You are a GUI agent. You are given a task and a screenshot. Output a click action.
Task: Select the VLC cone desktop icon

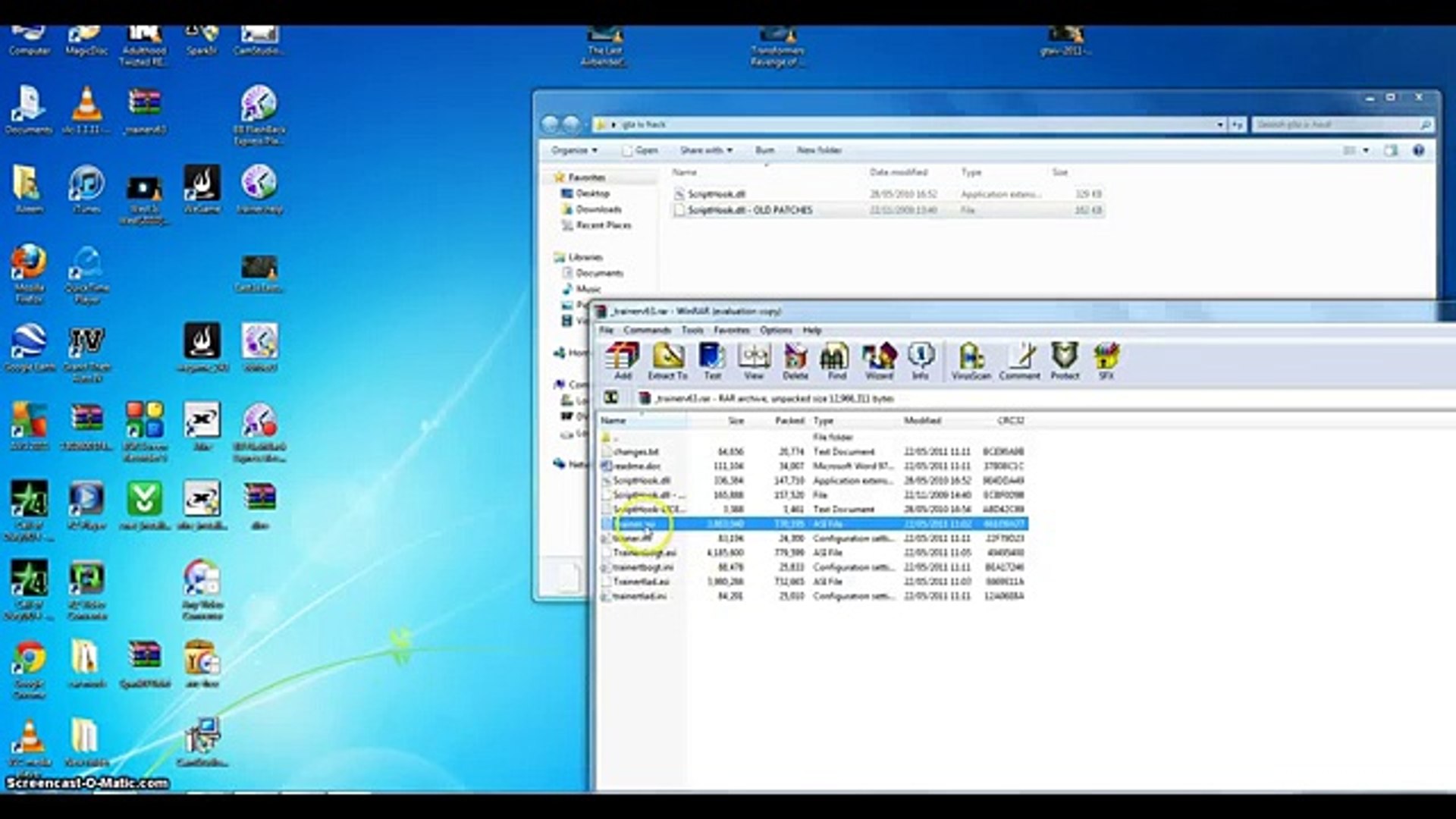coord(86,111)
